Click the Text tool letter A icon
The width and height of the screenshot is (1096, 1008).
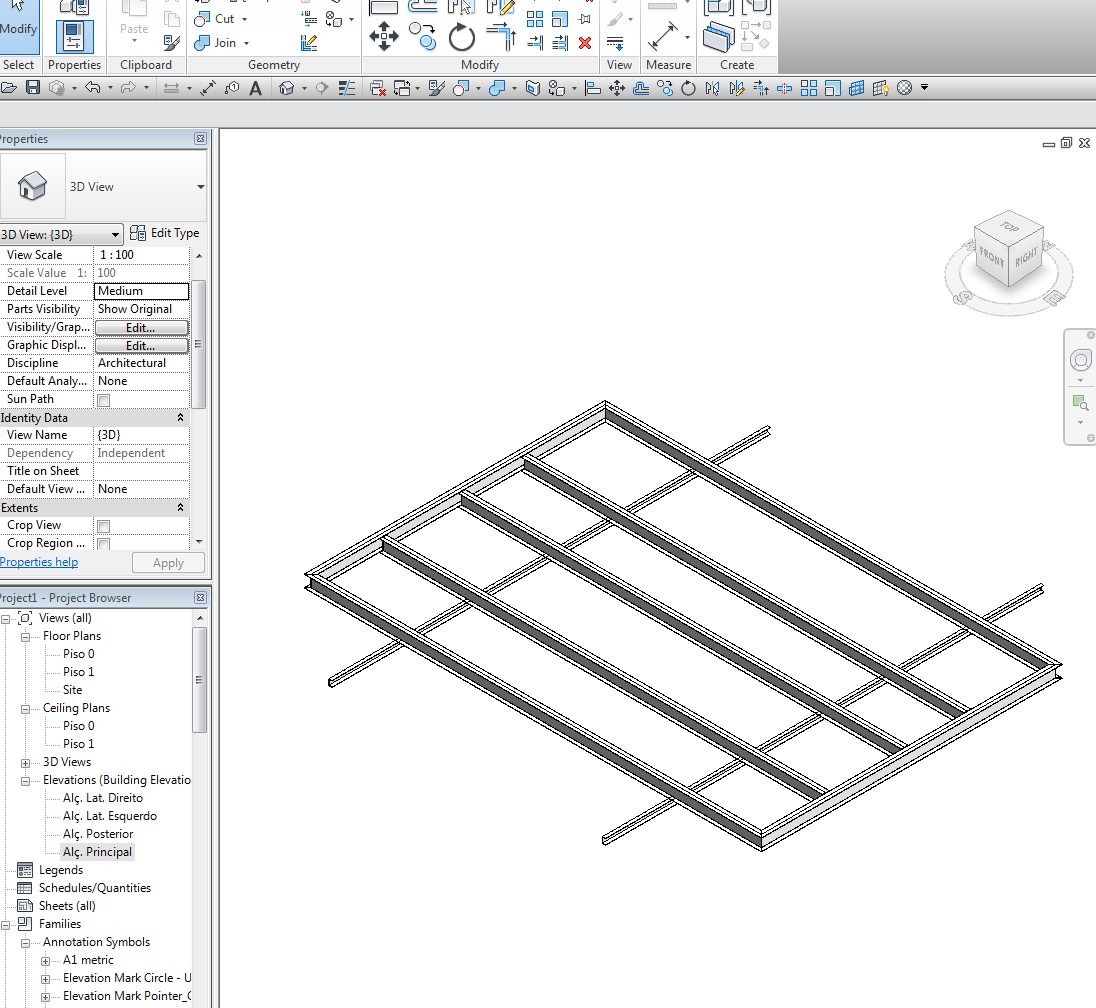(x=255, y=88)
